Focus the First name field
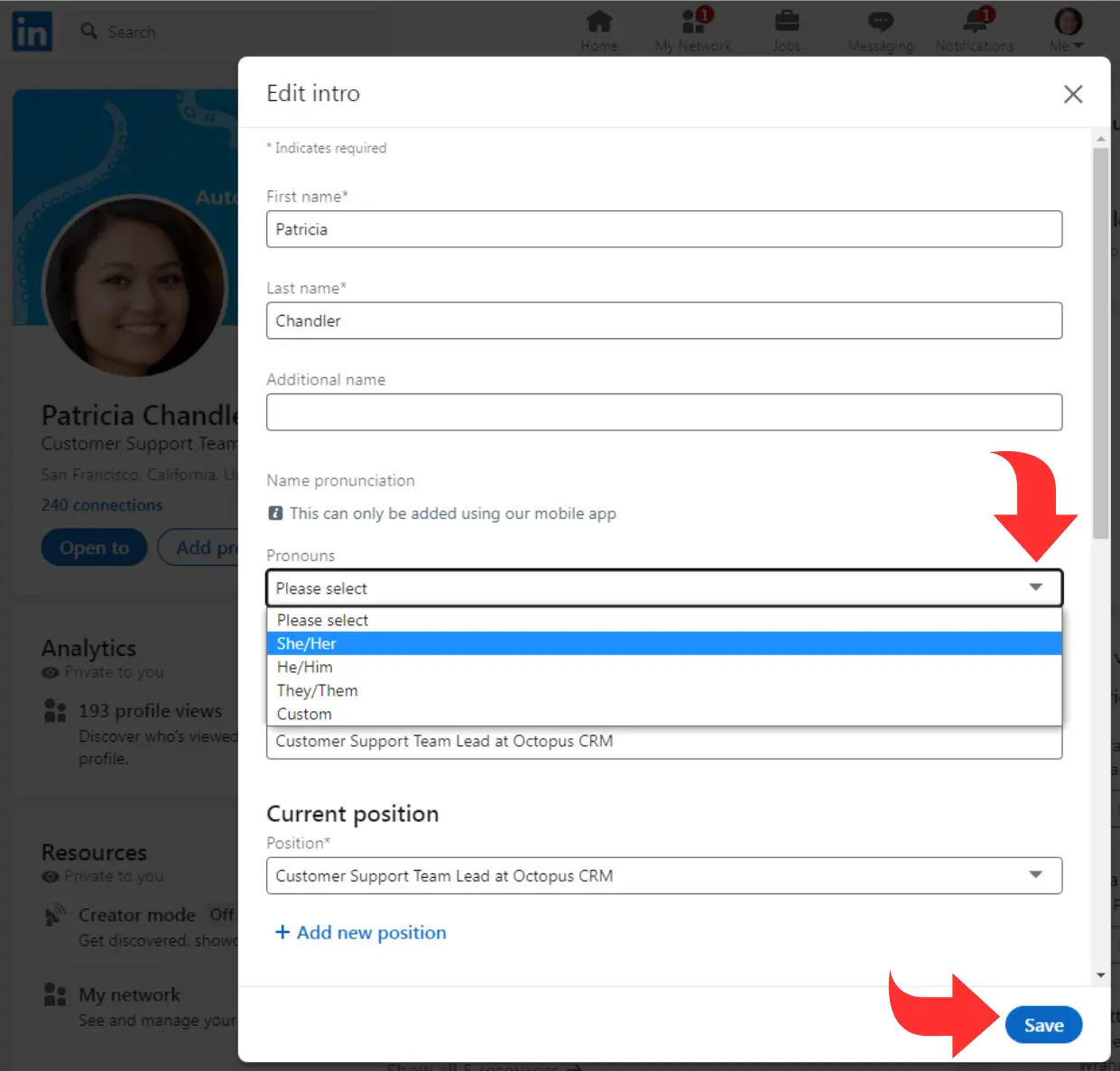Screen dimensions: 1120x1071 coord(664,229)
